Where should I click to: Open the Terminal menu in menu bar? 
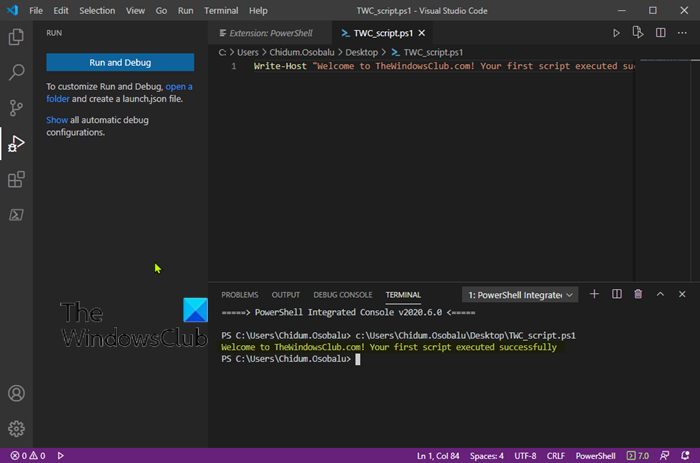(x=221, y=10)
